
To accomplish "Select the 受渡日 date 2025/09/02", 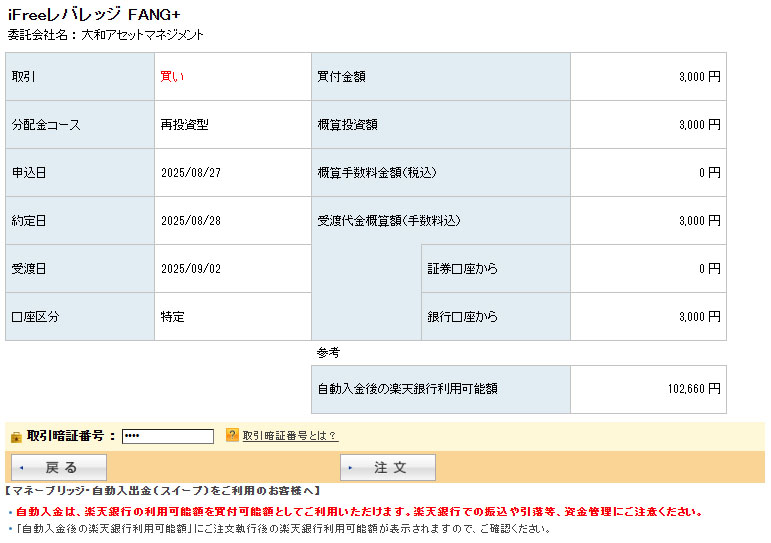I will pyautogui.click(x=191, y=269).
